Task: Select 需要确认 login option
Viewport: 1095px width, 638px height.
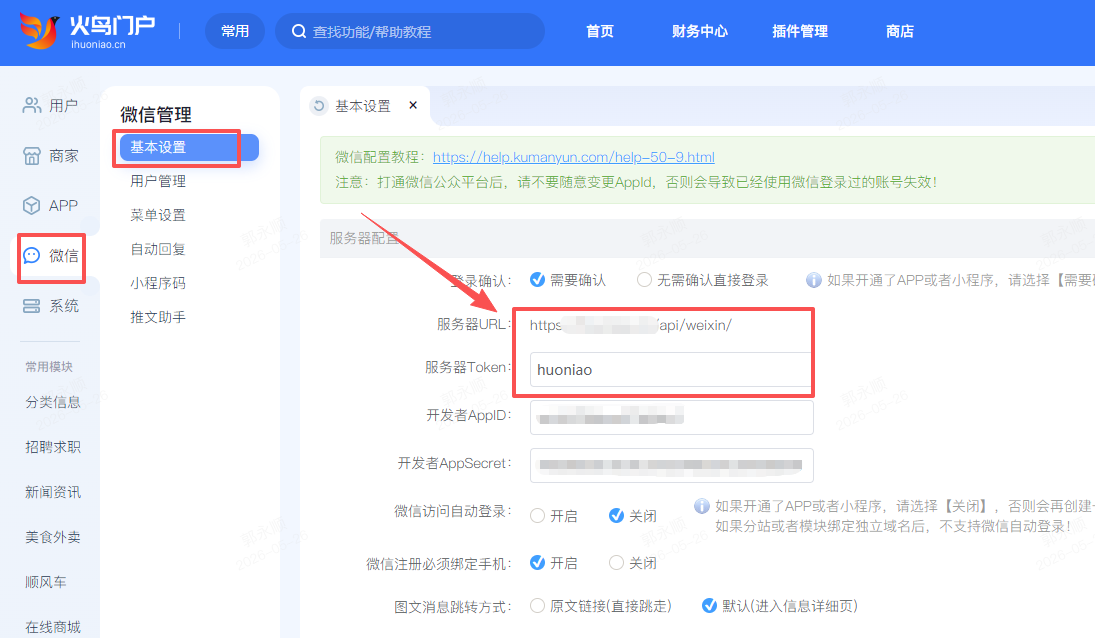Action: click(x=538, y=280)
